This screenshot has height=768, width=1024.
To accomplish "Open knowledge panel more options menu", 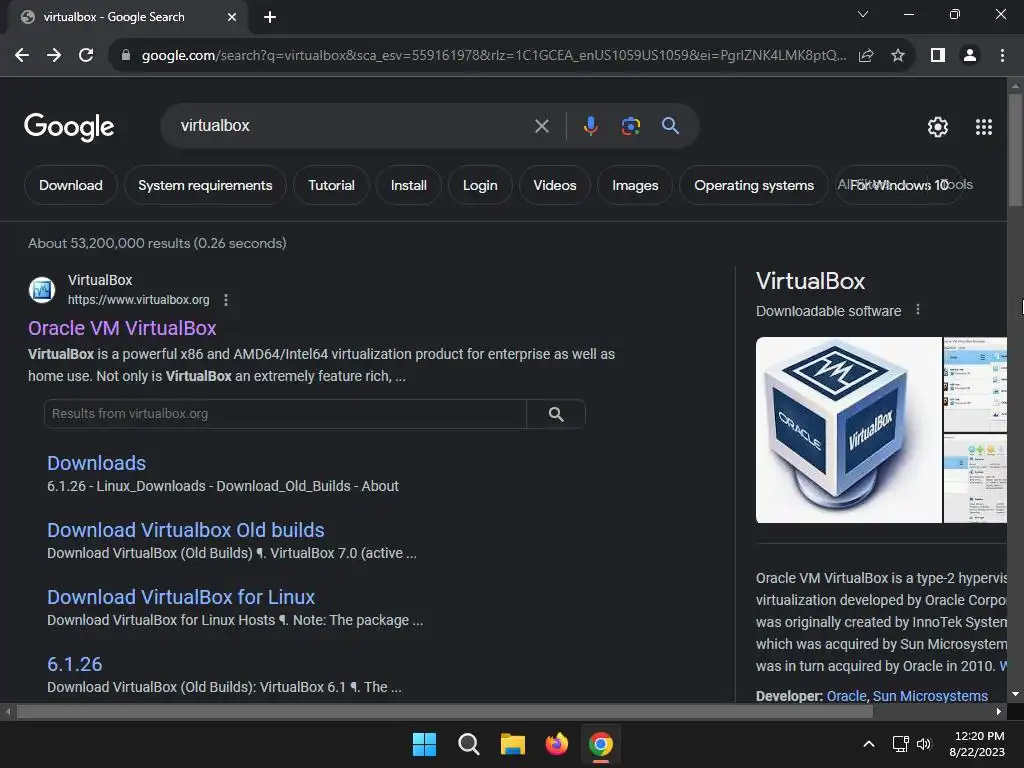I will 918,310.
